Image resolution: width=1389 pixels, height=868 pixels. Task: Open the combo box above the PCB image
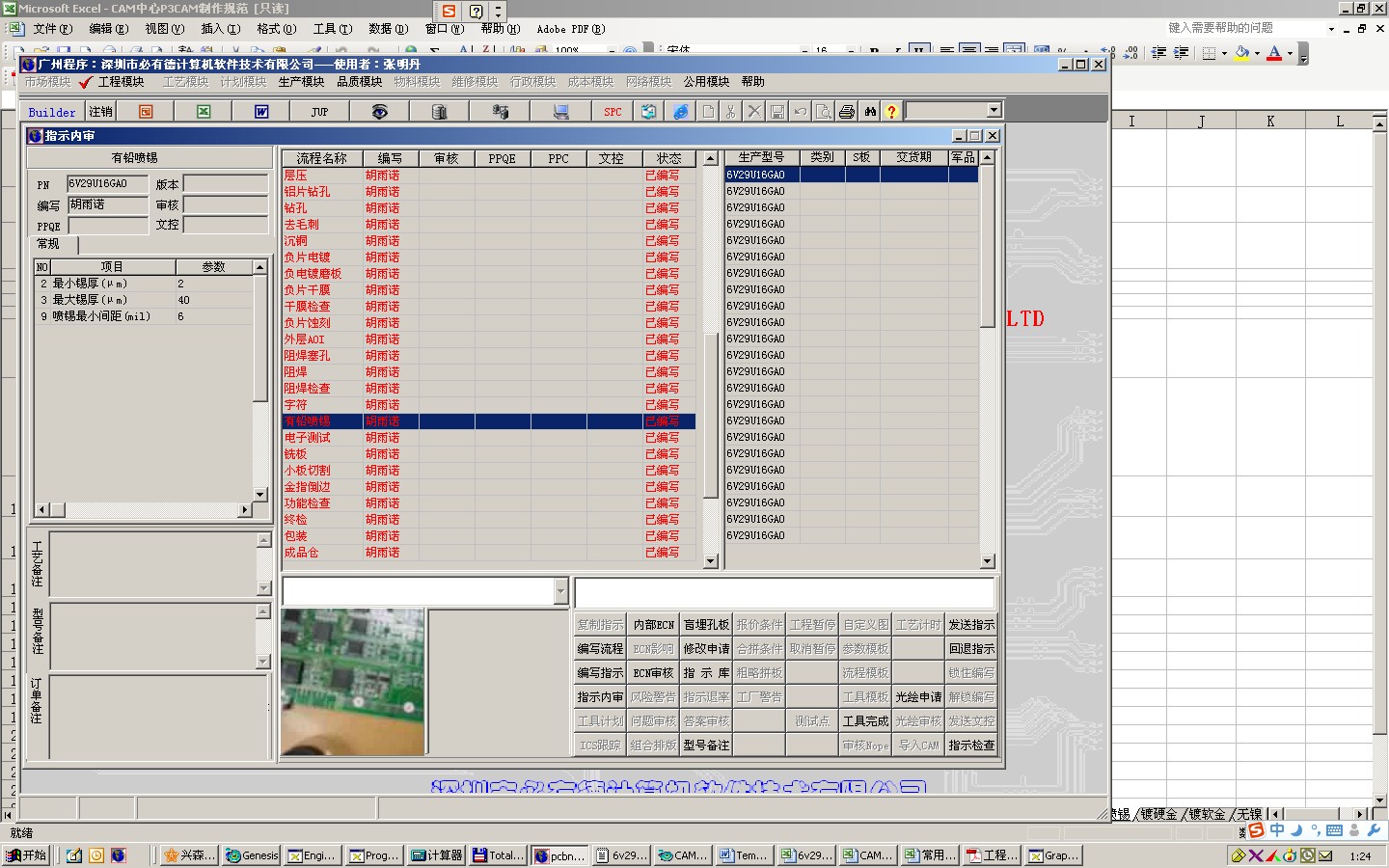(x=561, y=591)
